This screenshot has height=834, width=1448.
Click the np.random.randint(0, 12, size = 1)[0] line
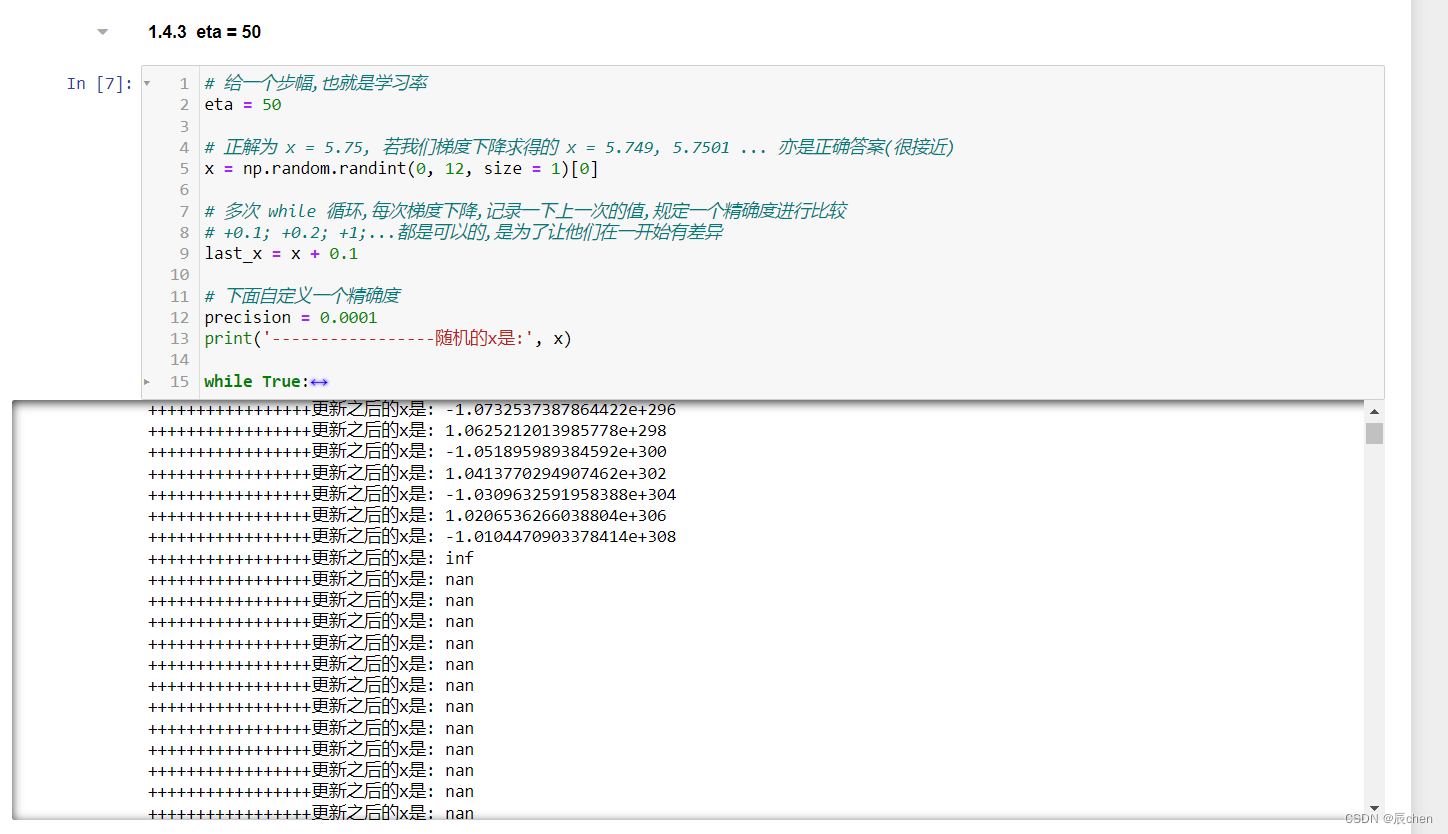click(401, 168)
